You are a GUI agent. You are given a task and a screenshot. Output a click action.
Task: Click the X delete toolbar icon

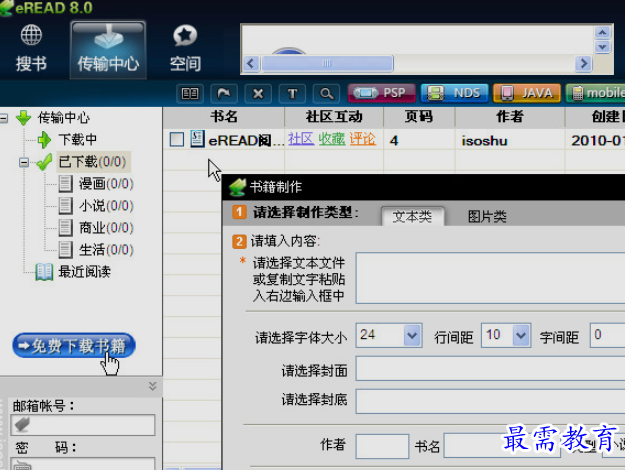pos(258,94)
